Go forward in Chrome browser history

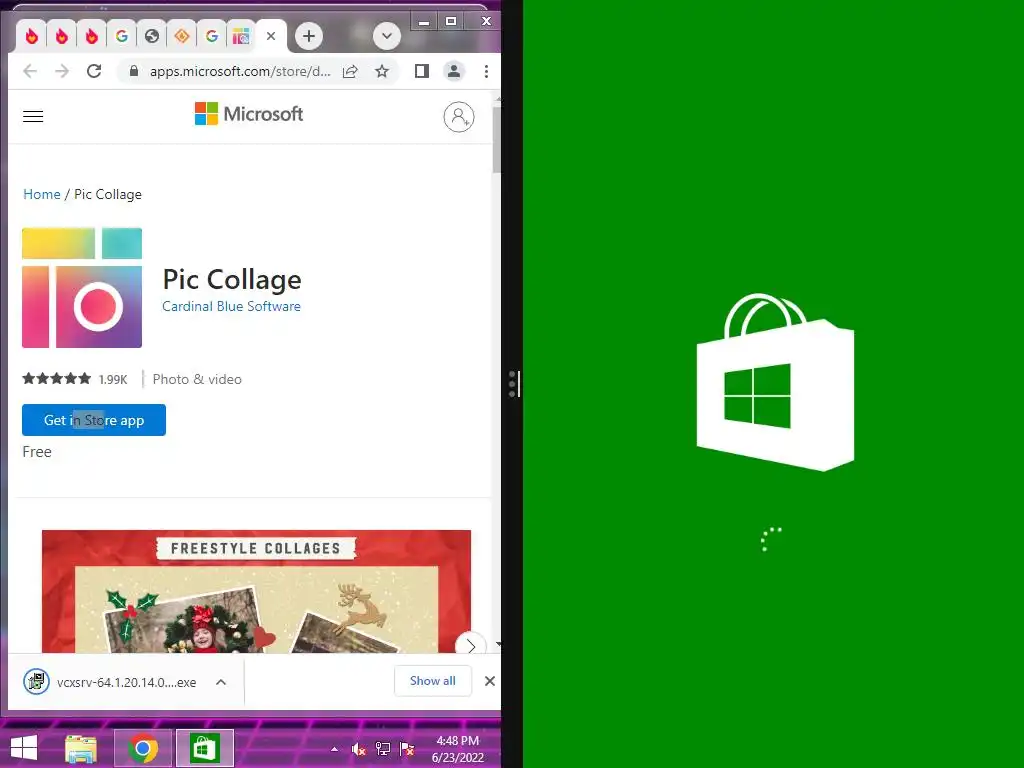[x=62, y=71]
